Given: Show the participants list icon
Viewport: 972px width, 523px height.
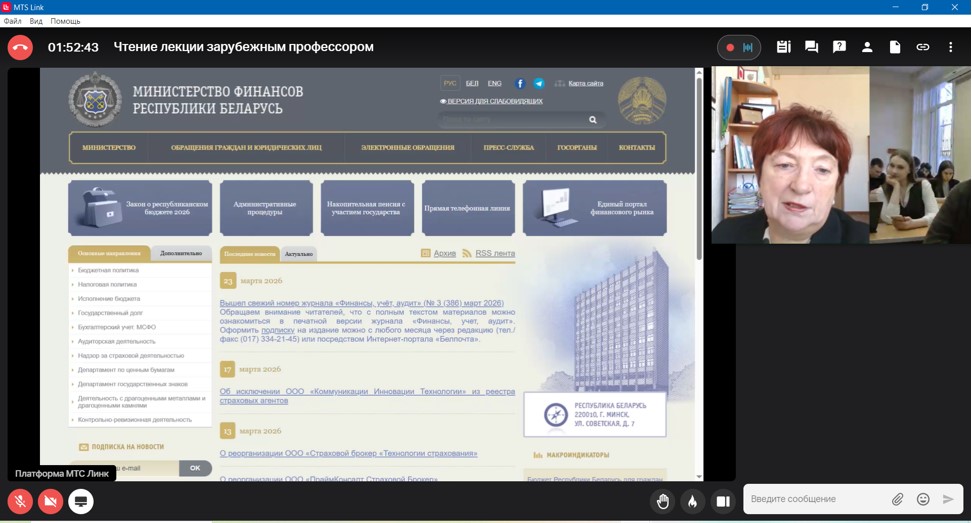Looking at the screenshot, I should click(867, 47).
